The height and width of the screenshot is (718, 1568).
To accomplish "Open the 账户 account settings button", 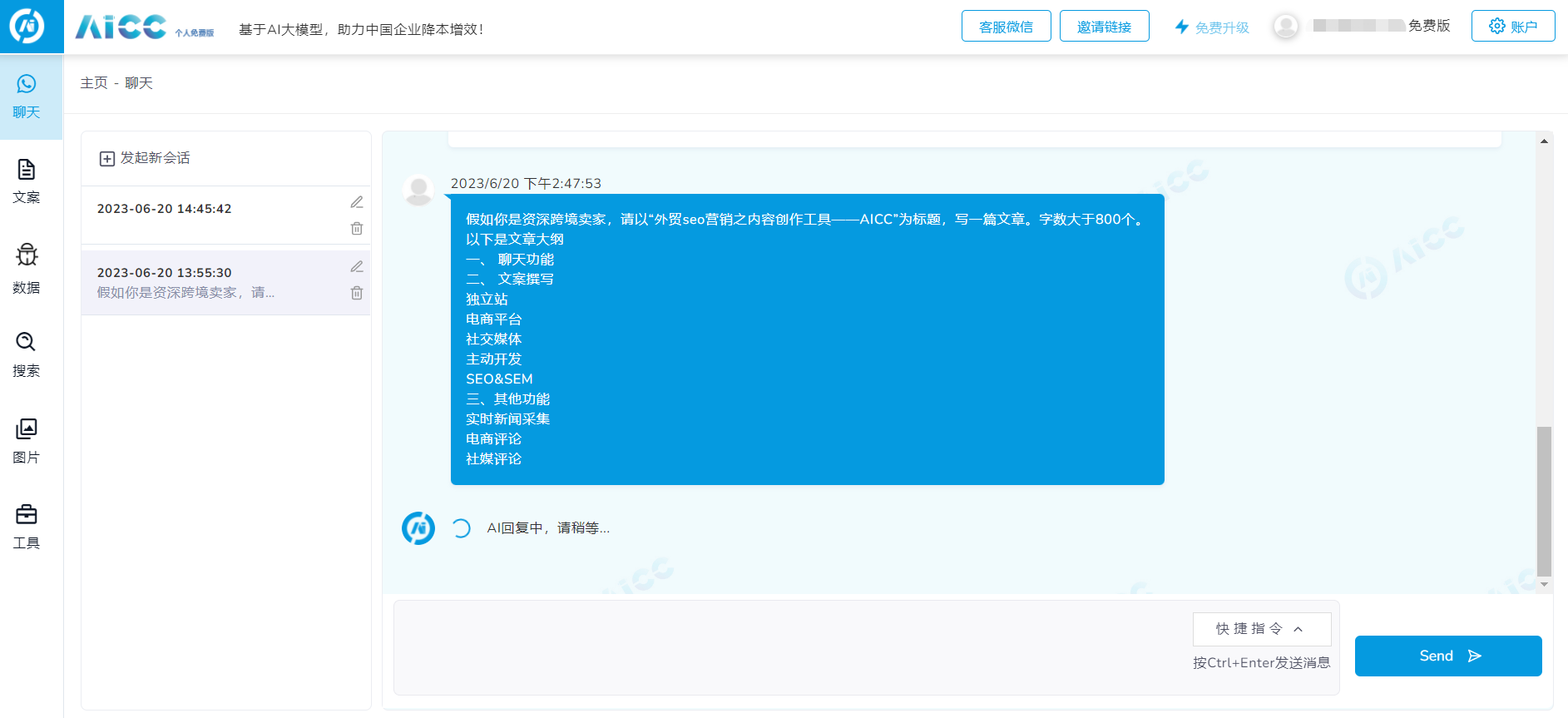I will click(1513, 26).
